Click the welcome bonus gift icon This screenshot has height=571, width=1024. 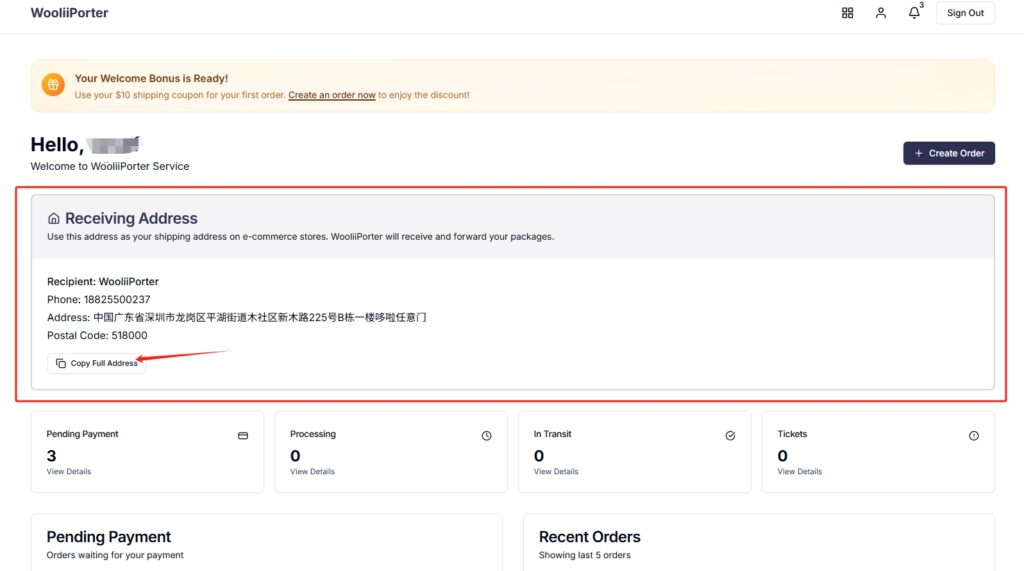coord(53,84)
